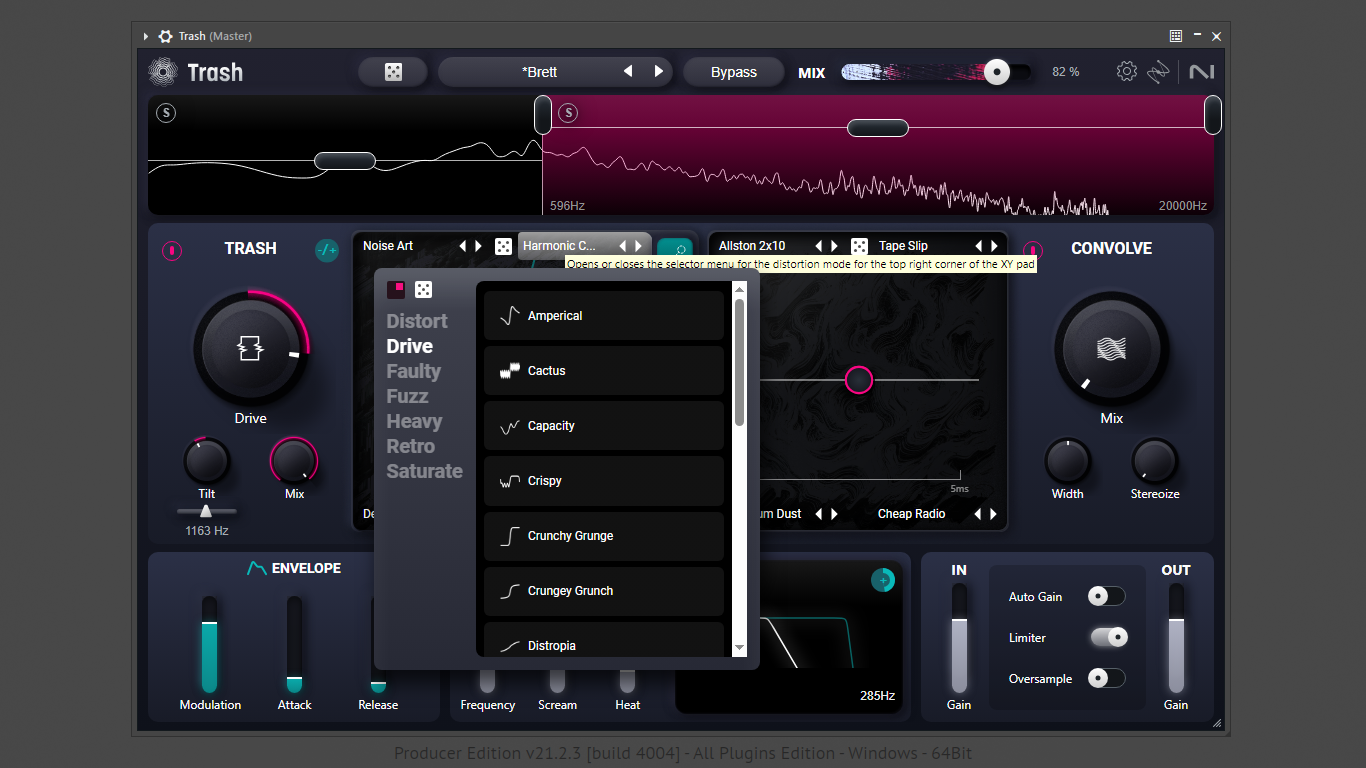Click the Native Instruments logo icon
This screenshot has height=768, width=1366.
tap(1203, 72)
